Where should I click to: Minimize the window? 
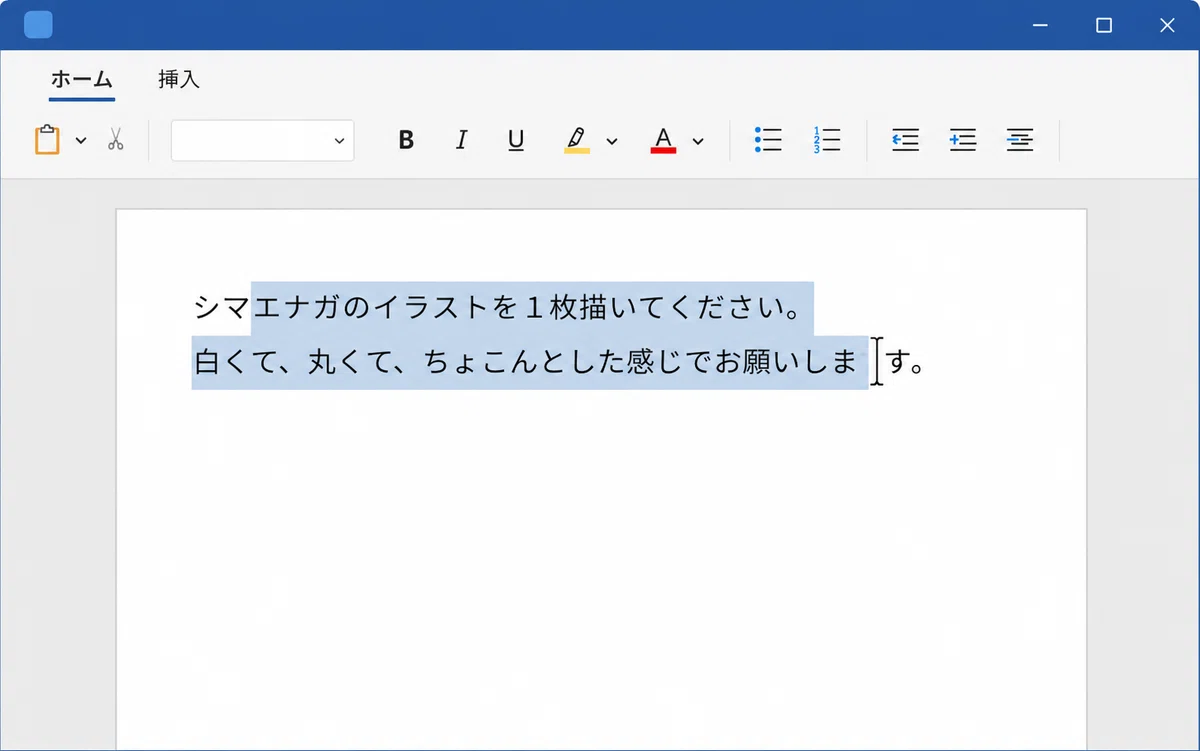point(1041,25)
